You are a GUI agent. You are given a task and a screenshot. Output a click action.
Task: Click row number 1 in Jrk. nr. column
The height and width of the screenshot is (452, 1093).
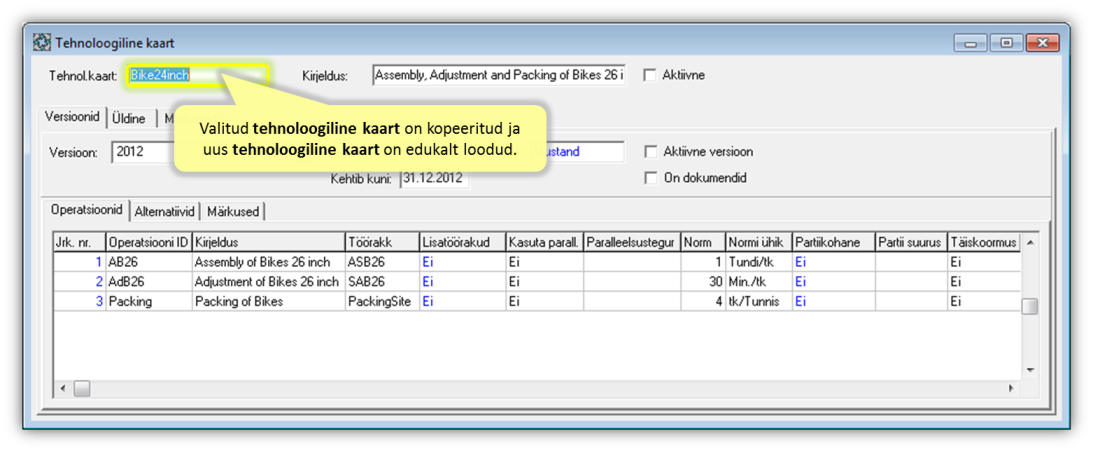(x=79, y=262)
